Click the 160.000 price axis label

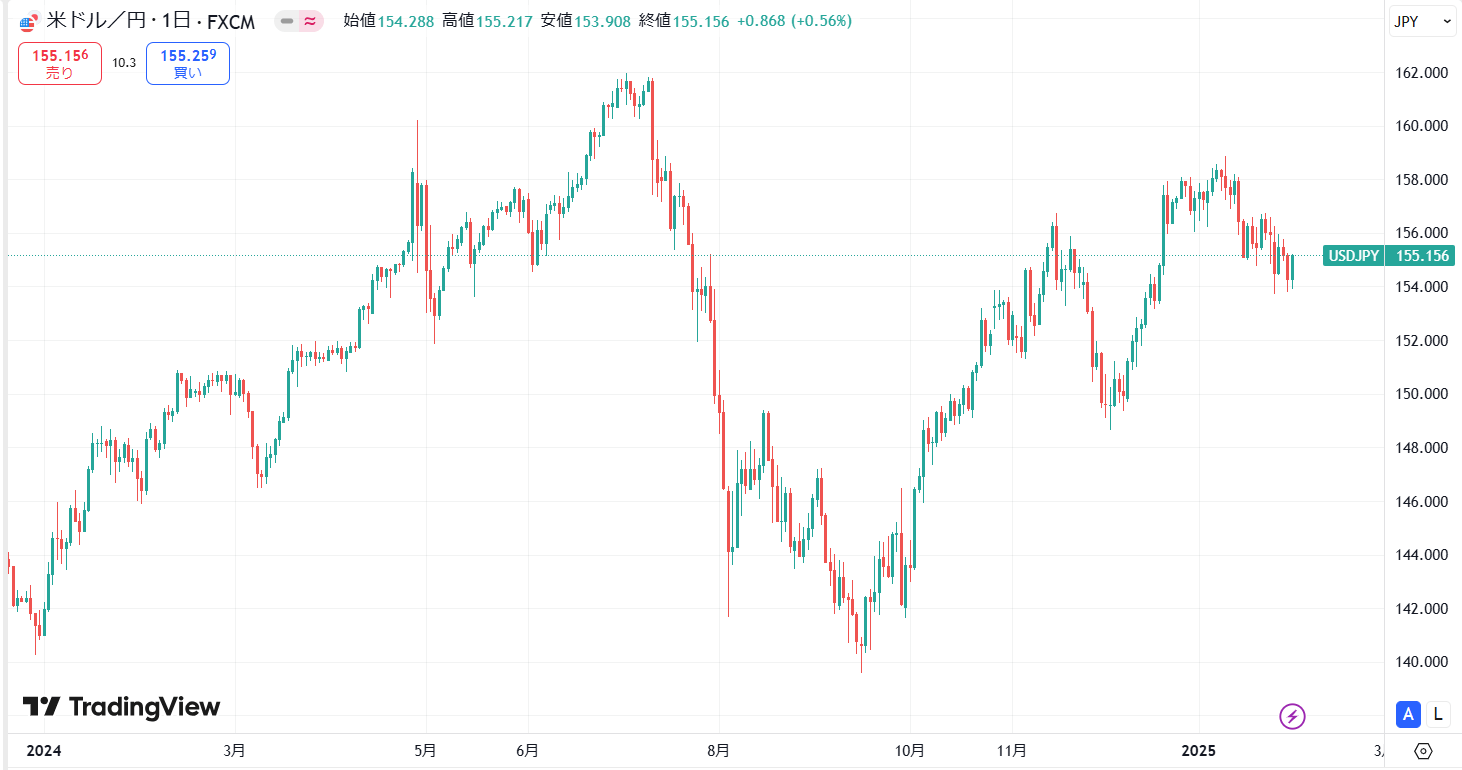coord(1423,126)
